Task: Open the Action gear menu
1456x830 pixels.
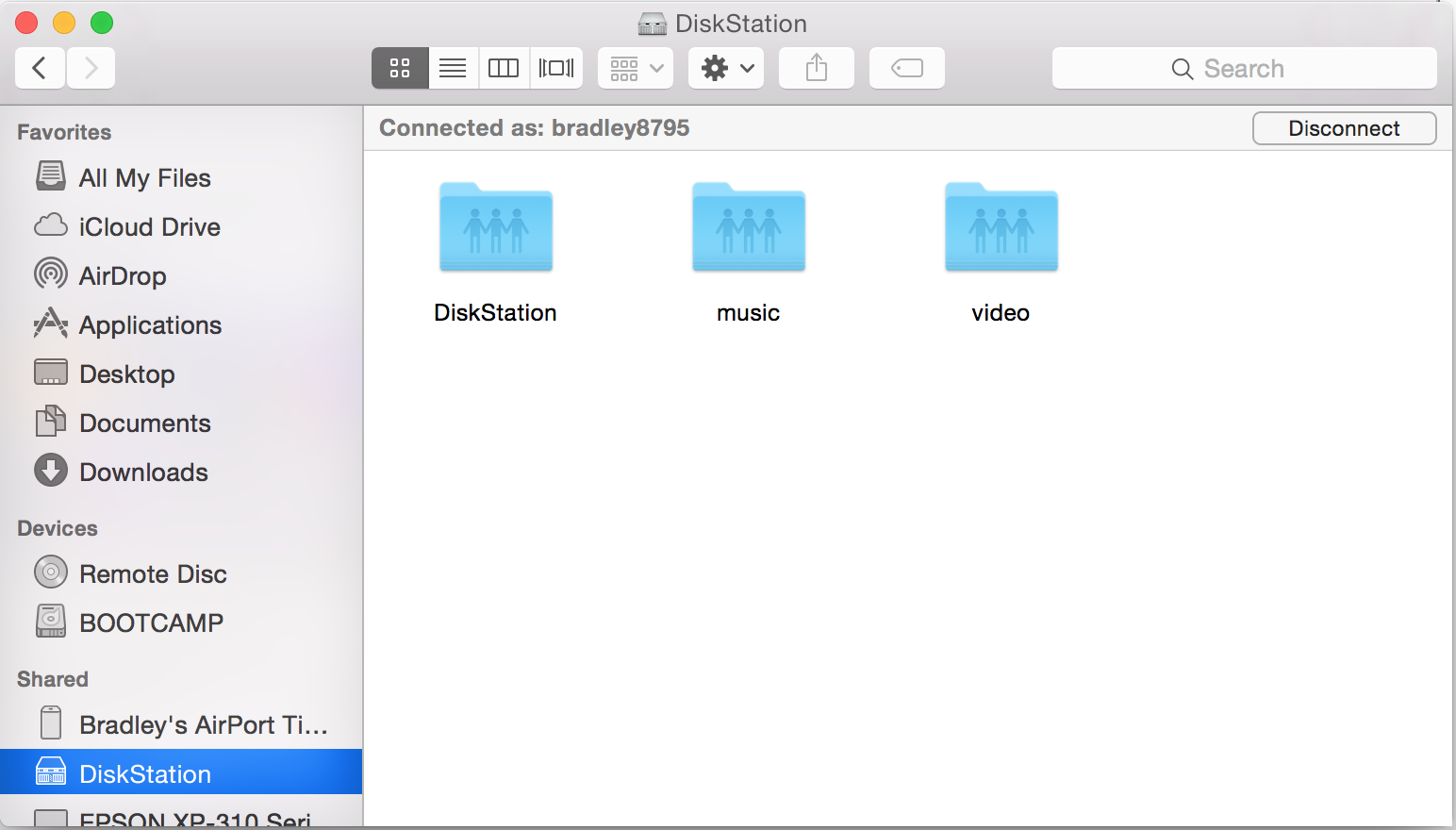Action: 726,68
